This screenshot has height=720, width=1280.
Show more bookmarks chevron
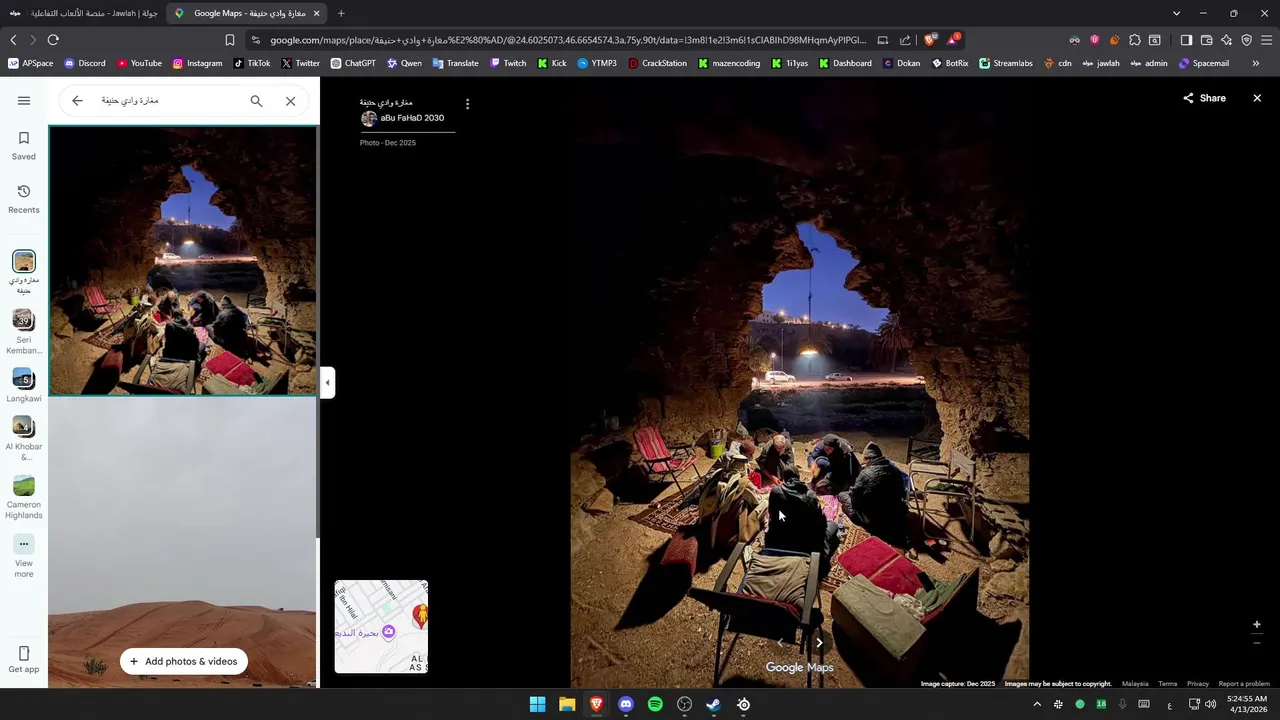[x=1256, y=63]
